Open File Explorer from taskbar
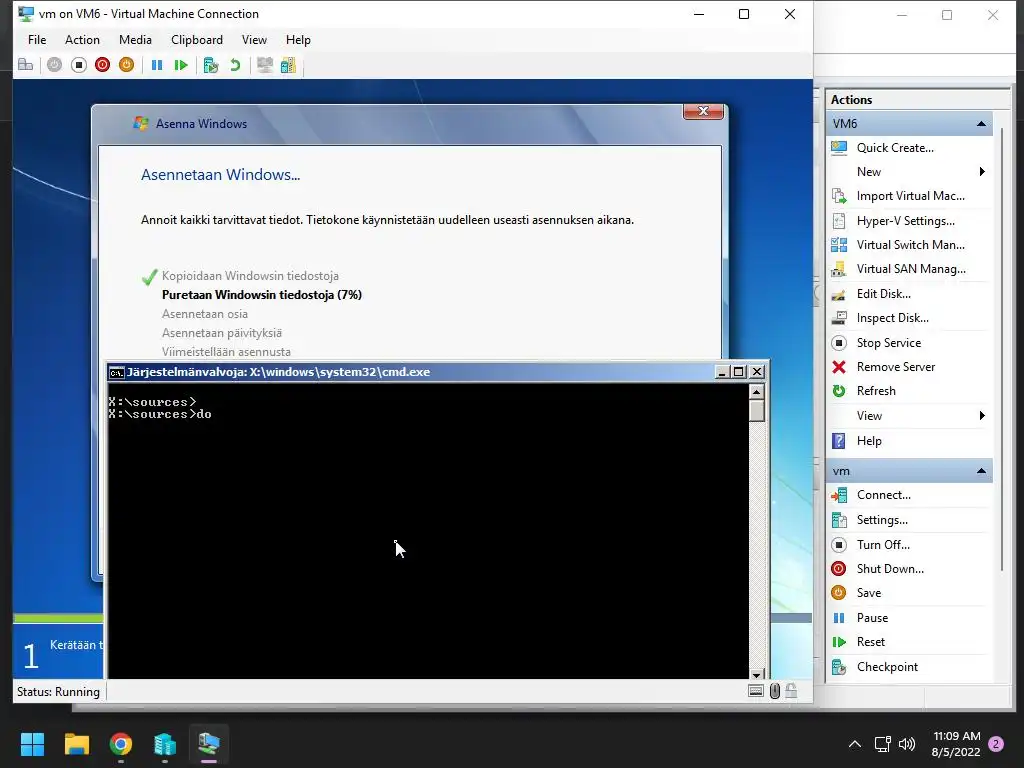Image resolution: width=1024 pixels, height=768 pixels. tap(76, 744)
